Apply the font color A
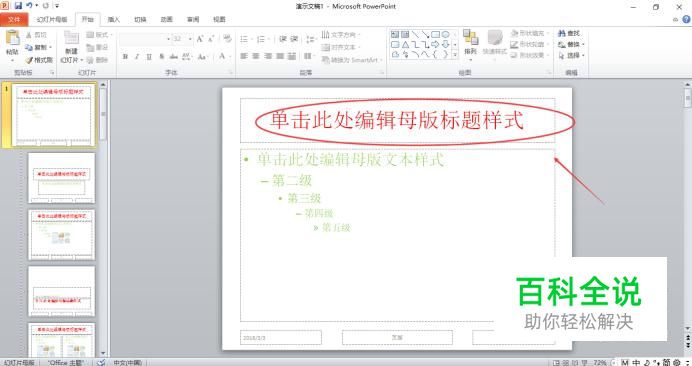Screen dimensions: 692x366 pyautogui.click(x=222, y=56)
